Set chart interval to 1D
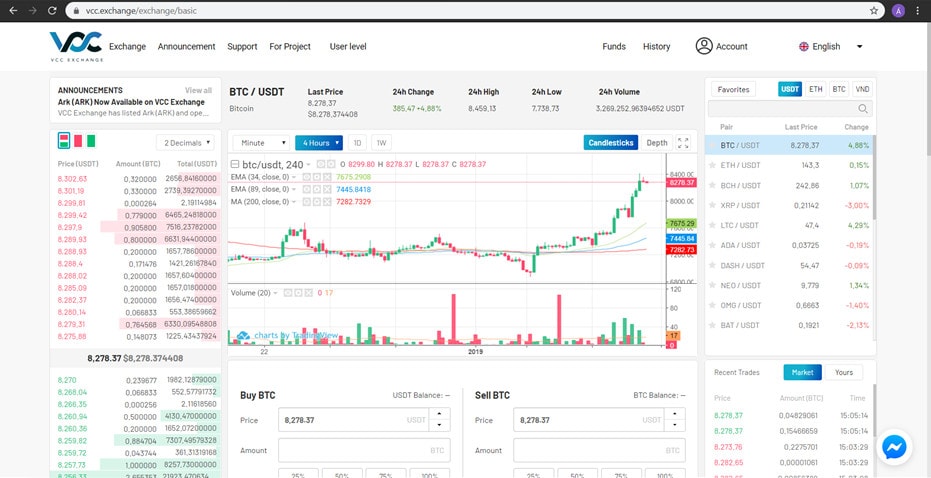This screenshot has width=931, height=478. click(357, 143)
